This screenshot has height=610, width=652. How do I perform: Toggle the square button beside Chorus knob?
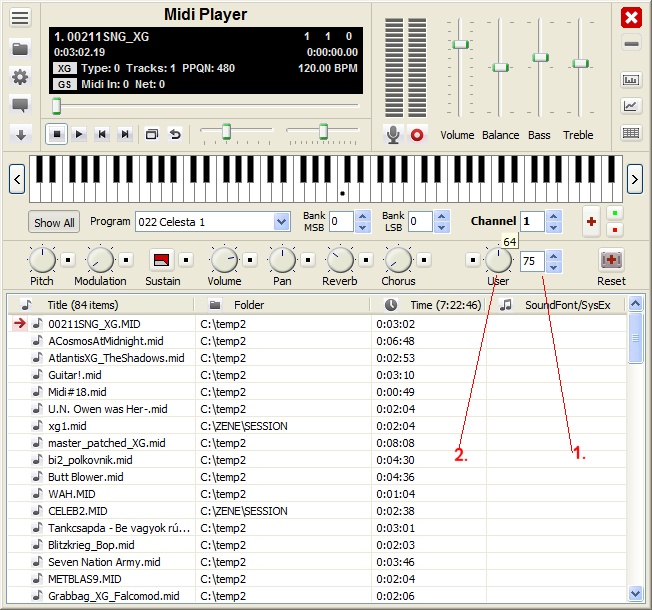tap(424, 260)
